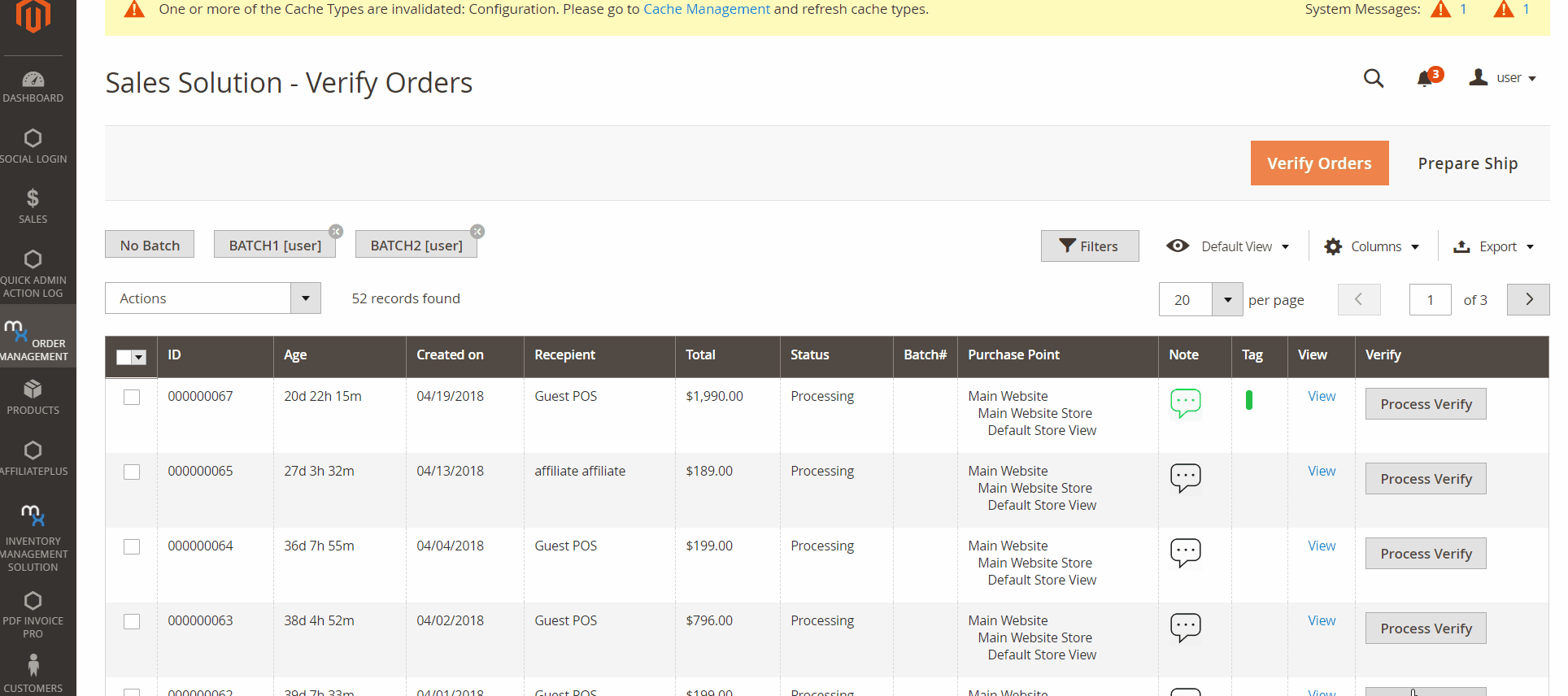Remove the BATCH2 [user] batch
The width and height of the screenshot is (1568, 696).
[477, 232]
